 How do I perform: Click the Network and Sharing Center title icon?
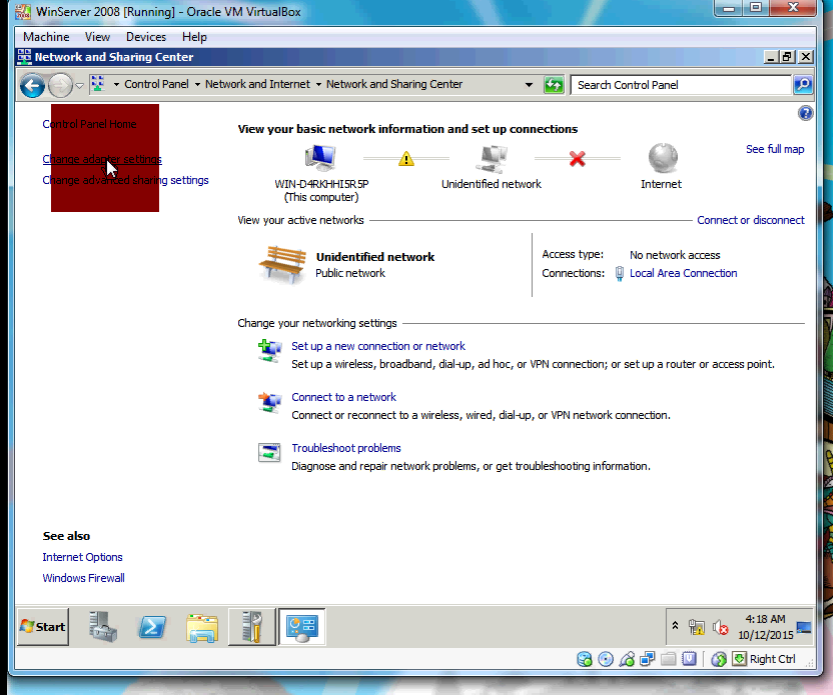pos(24,56)
